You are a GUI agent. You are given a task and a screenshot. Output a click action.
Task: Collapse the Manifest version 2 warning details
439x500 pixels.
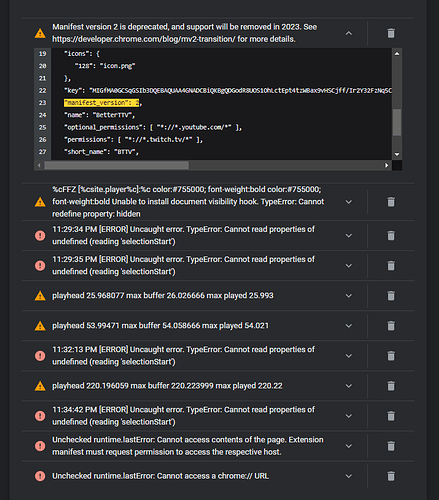coord(349,33)
